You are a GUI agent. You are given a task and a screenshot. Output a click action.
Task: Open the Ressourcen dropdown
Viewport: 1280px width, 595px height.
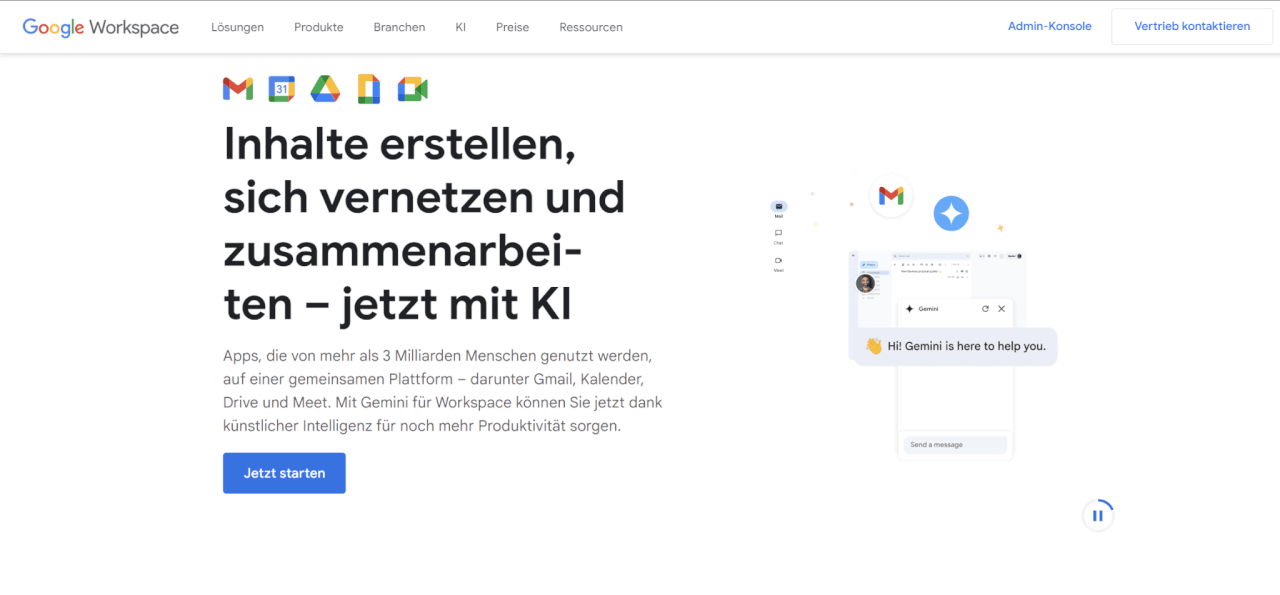click(590, 27)
